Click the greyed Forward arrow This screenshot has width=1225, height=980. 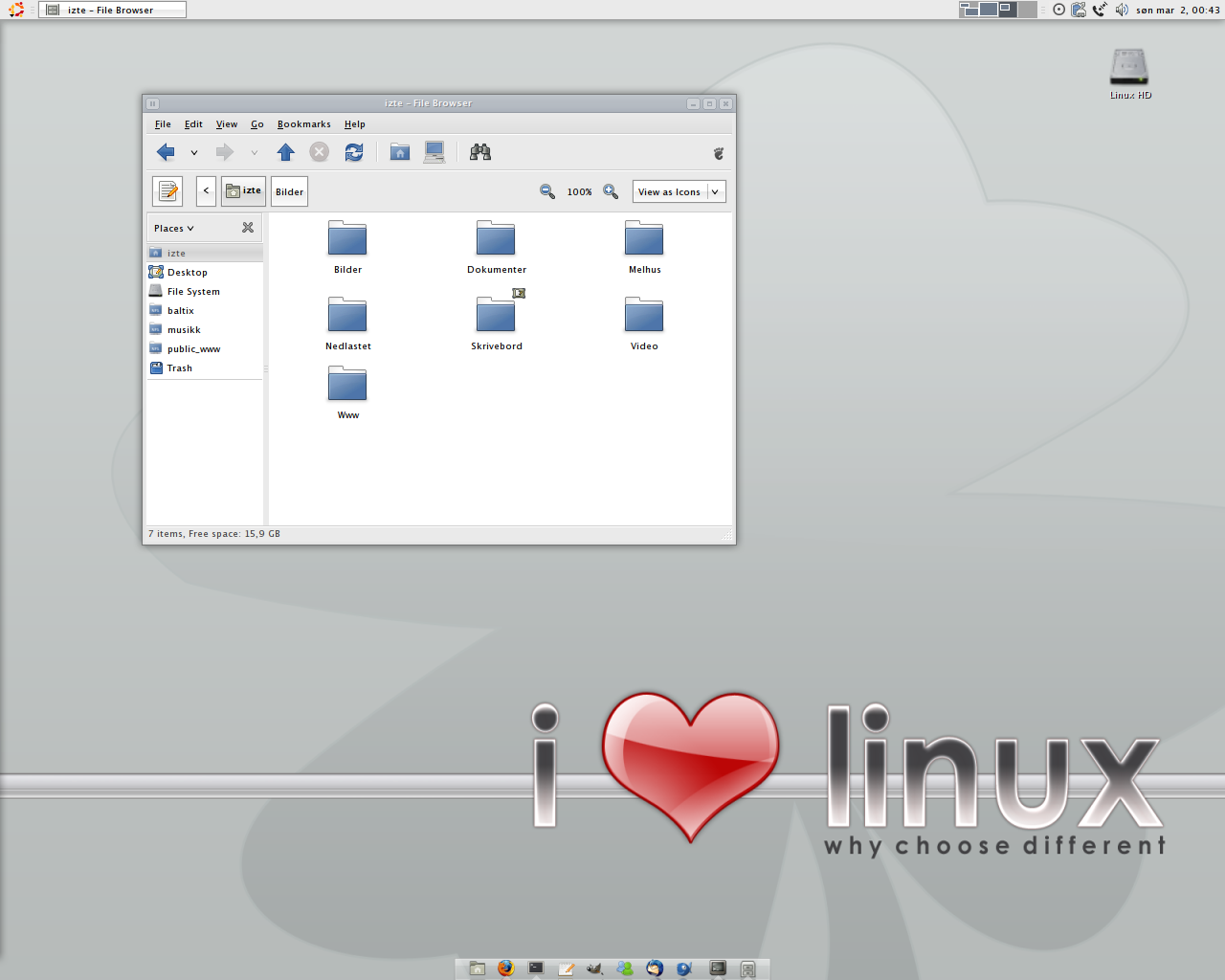[225, 152]
